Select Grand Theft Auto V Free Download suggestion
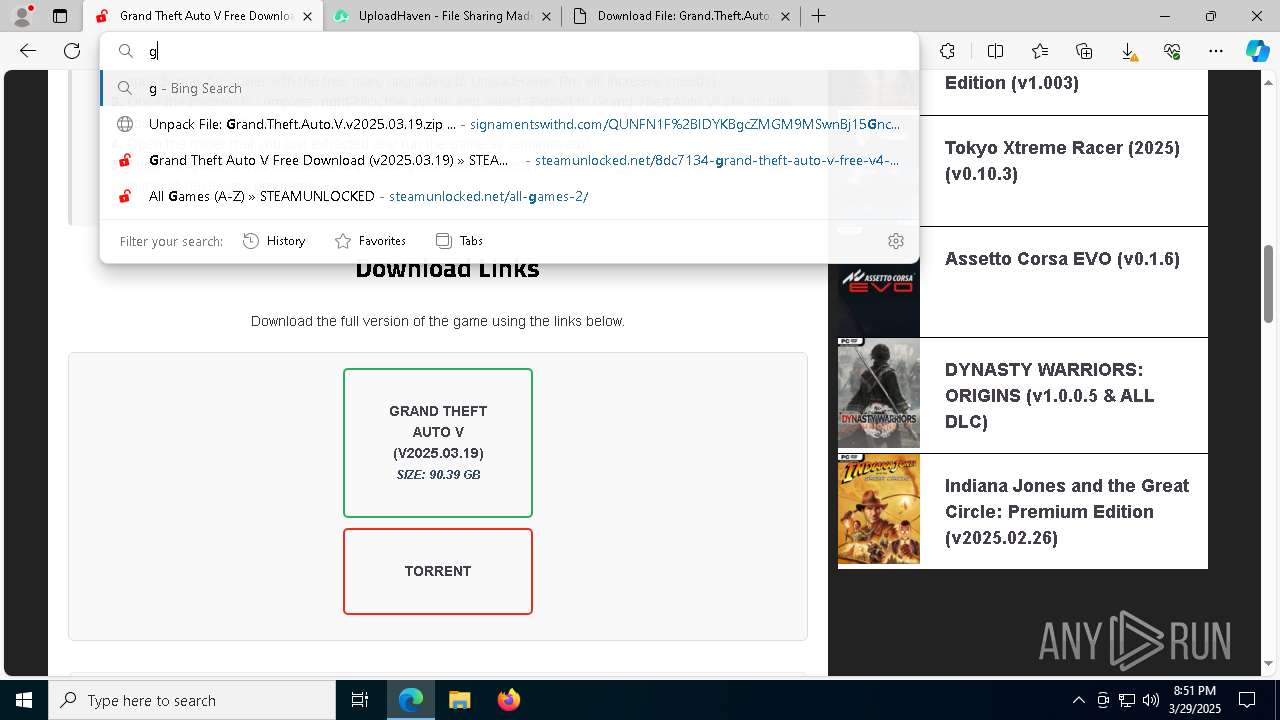Viewport: 1280px width, 720px height. (509, 160)
